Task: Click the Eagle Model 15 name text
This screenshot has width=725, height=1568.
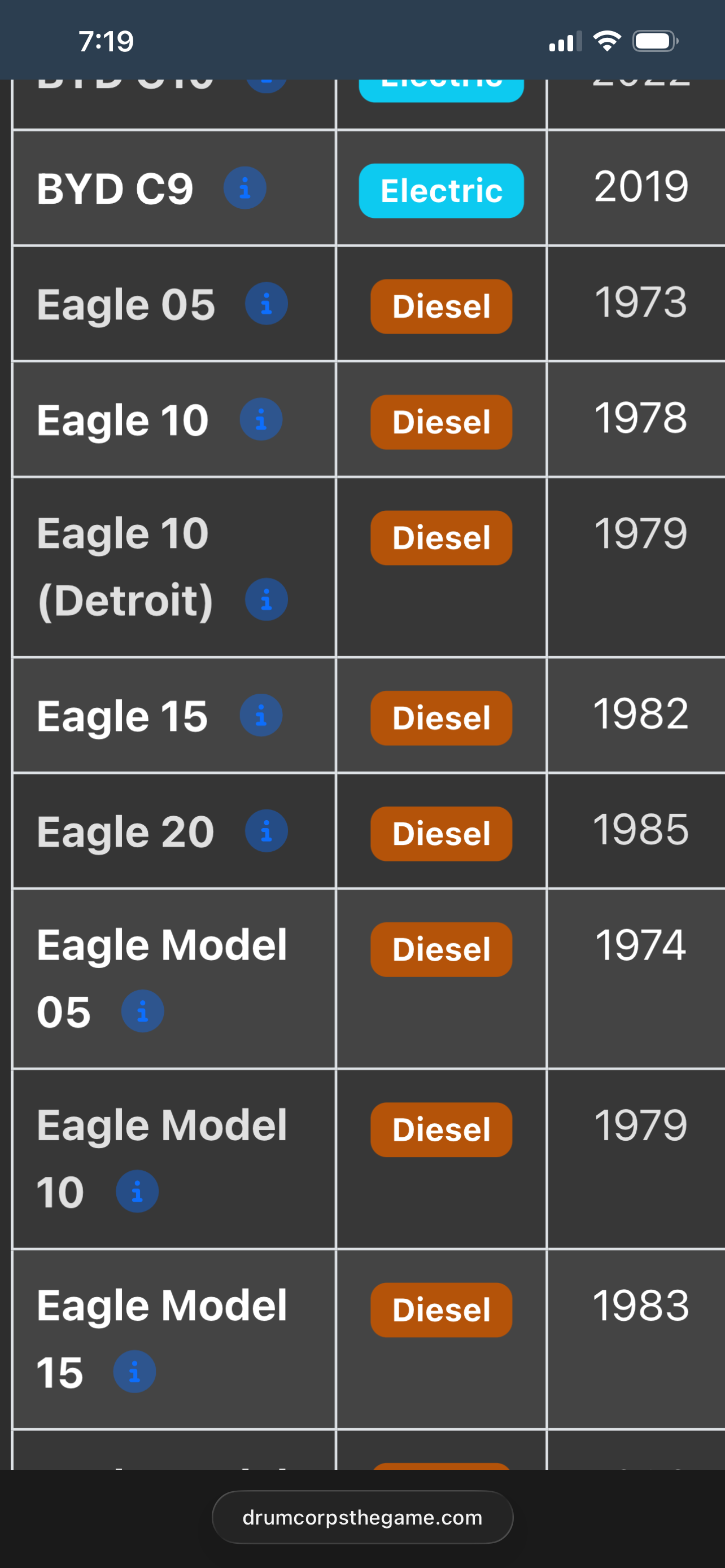Action: click(161, 1338)
